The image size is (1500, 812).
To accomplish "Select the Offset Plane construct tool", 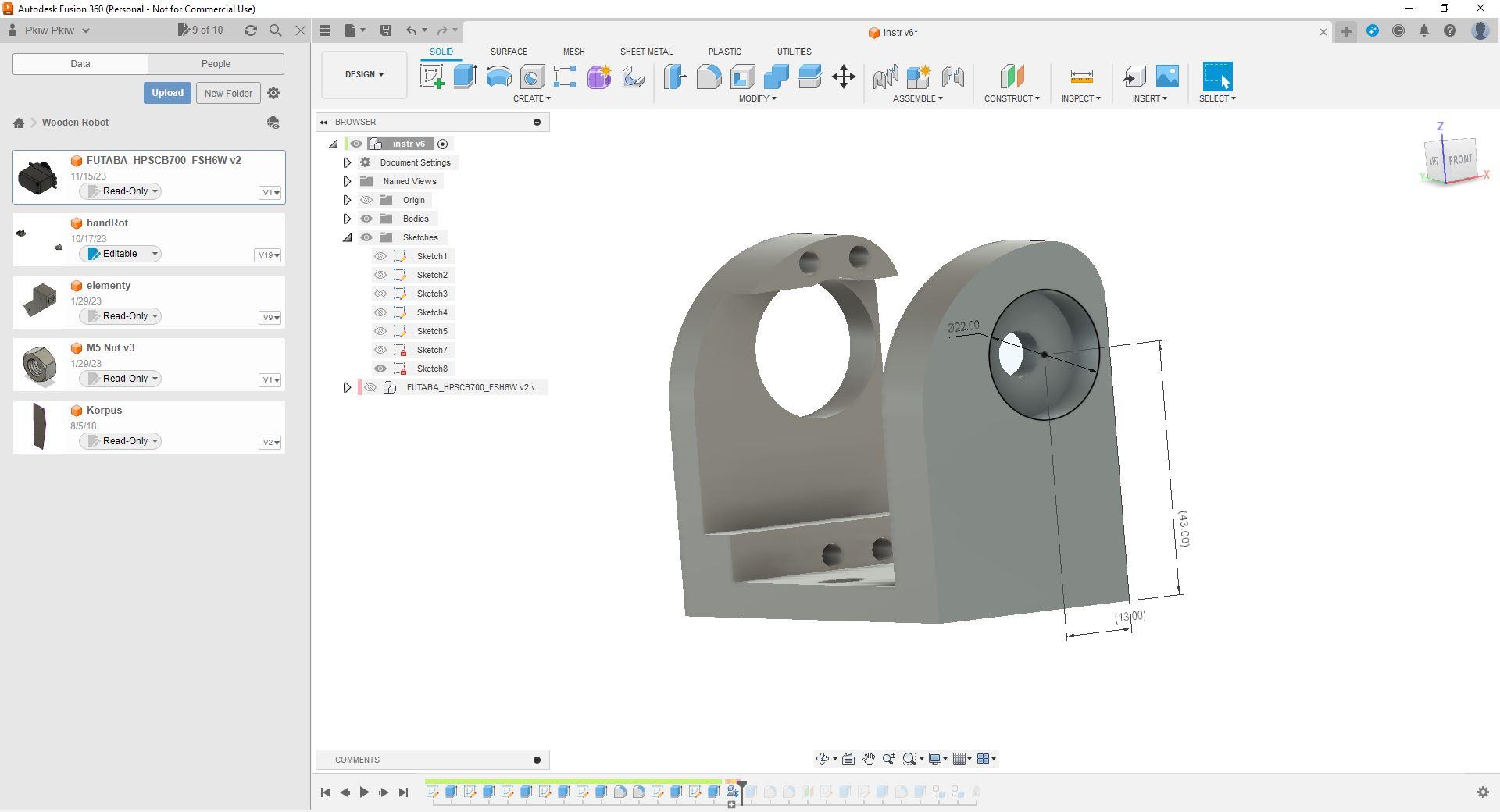I will [1012, 77].
